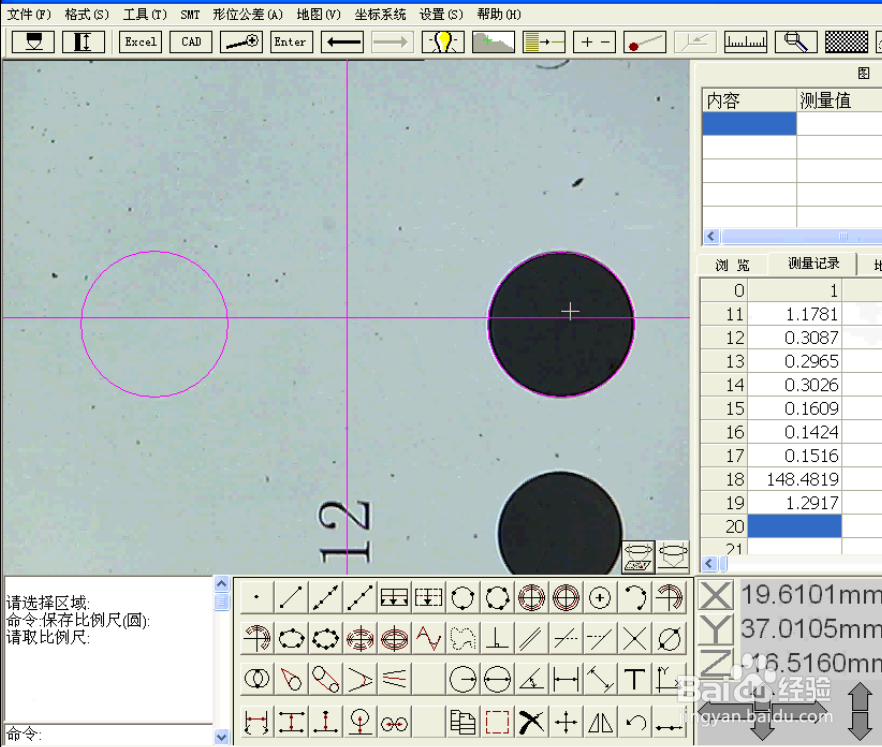Open the 格式(S) menu
Image resolution: width=882 pixels, height=747 pixels.
87,14
